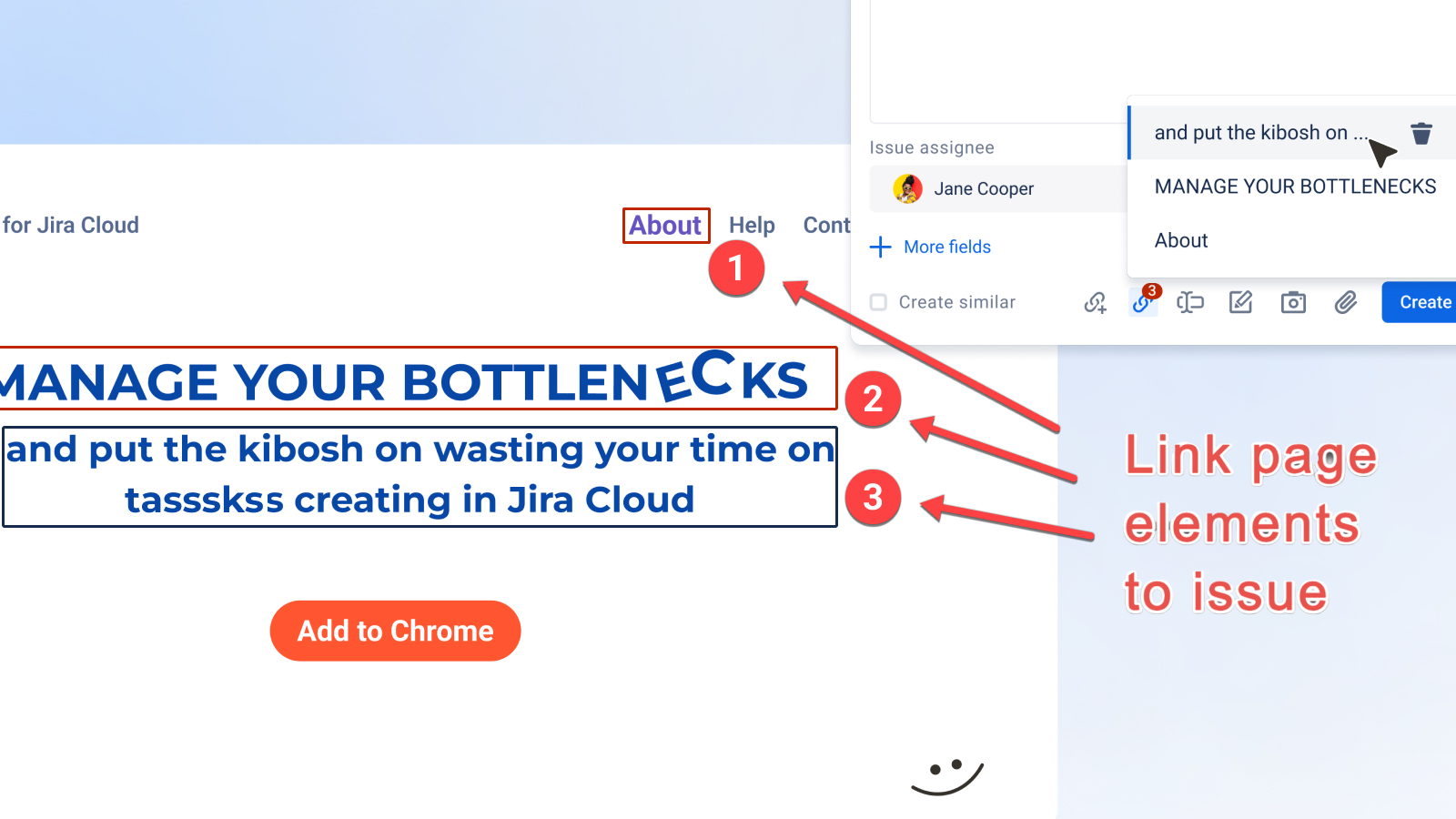Click Jane Cooper's avatar

[x=907, y=188]
